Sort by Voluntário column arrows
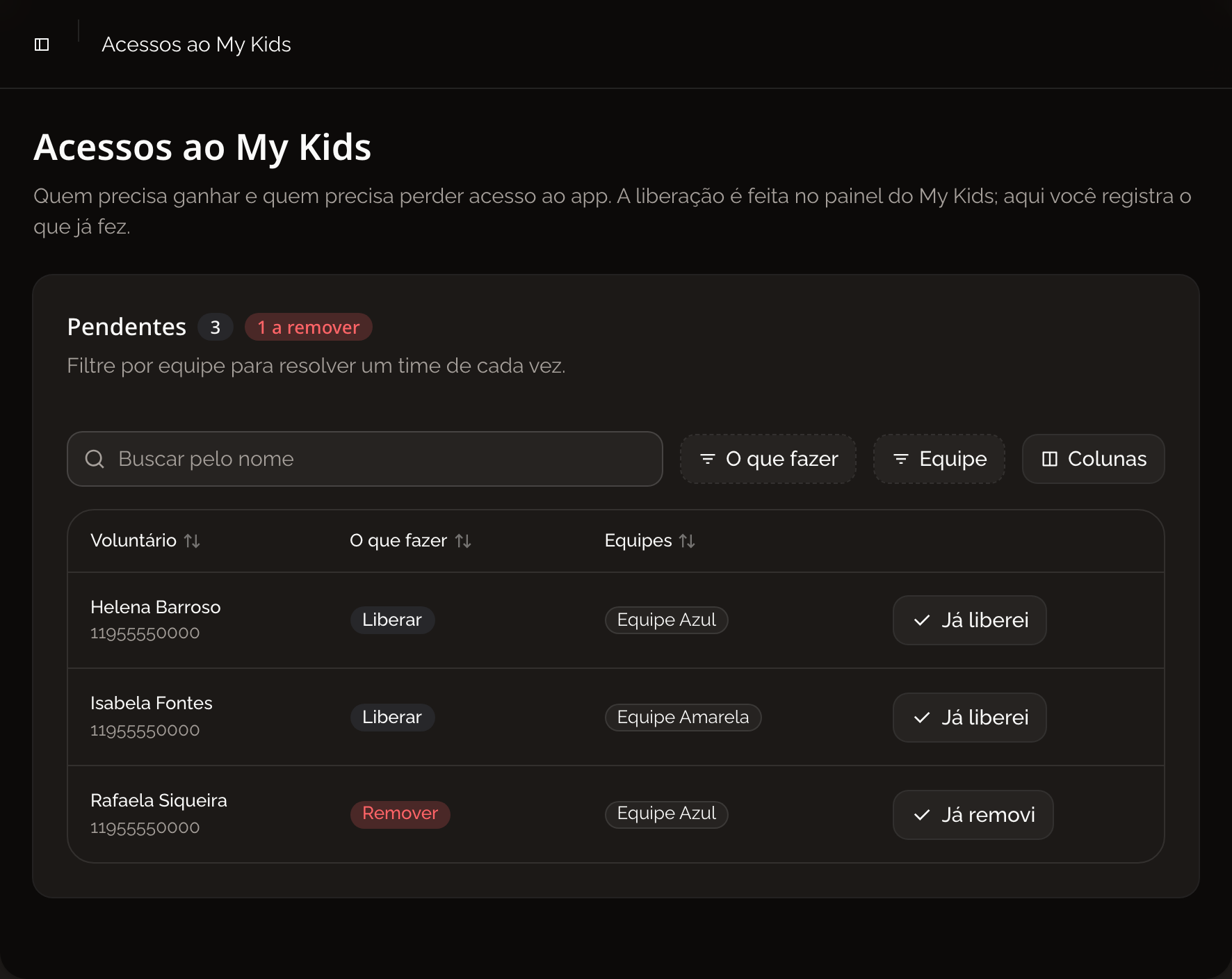 coord(193,541)
